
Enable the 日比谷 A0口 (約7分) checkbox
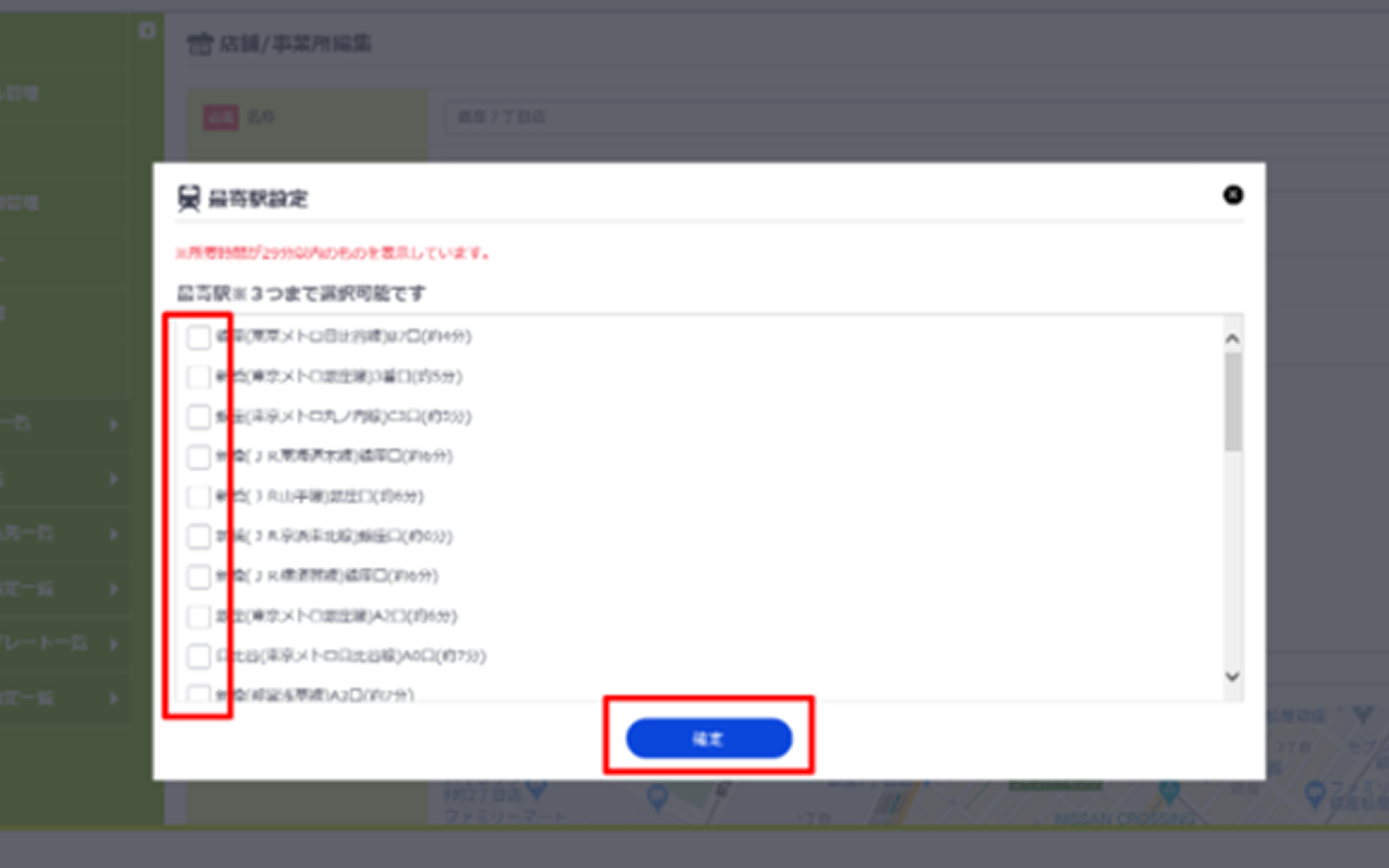[x=199, y=656]
